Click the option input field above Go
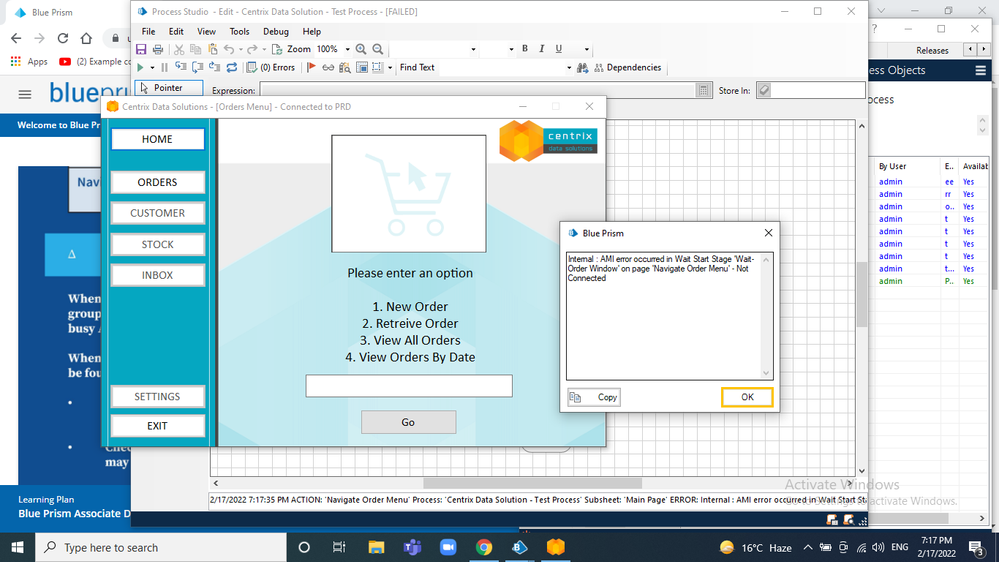Screen dimensions: 999x562 coord(409,386)
